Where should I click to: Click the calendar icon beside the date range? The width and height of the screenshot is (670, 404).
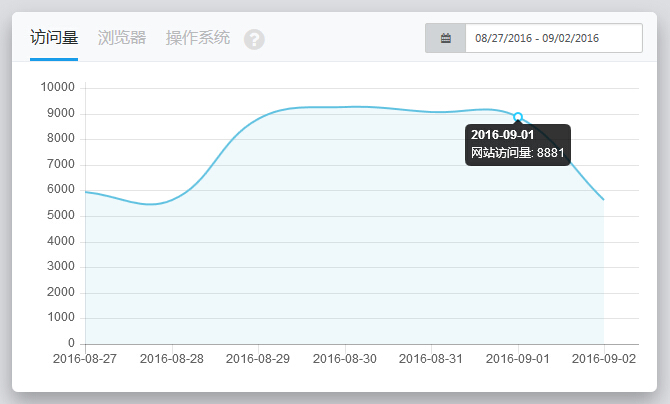(x=445, y=38)
